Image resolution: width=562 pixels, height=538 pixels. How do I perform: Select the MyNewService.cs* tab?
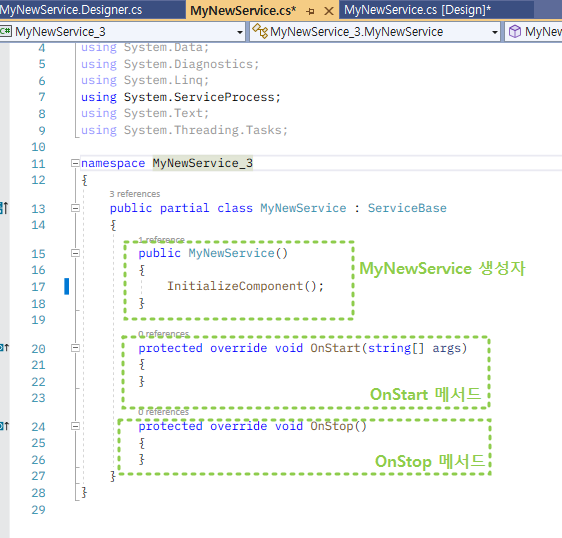(243, 10)
